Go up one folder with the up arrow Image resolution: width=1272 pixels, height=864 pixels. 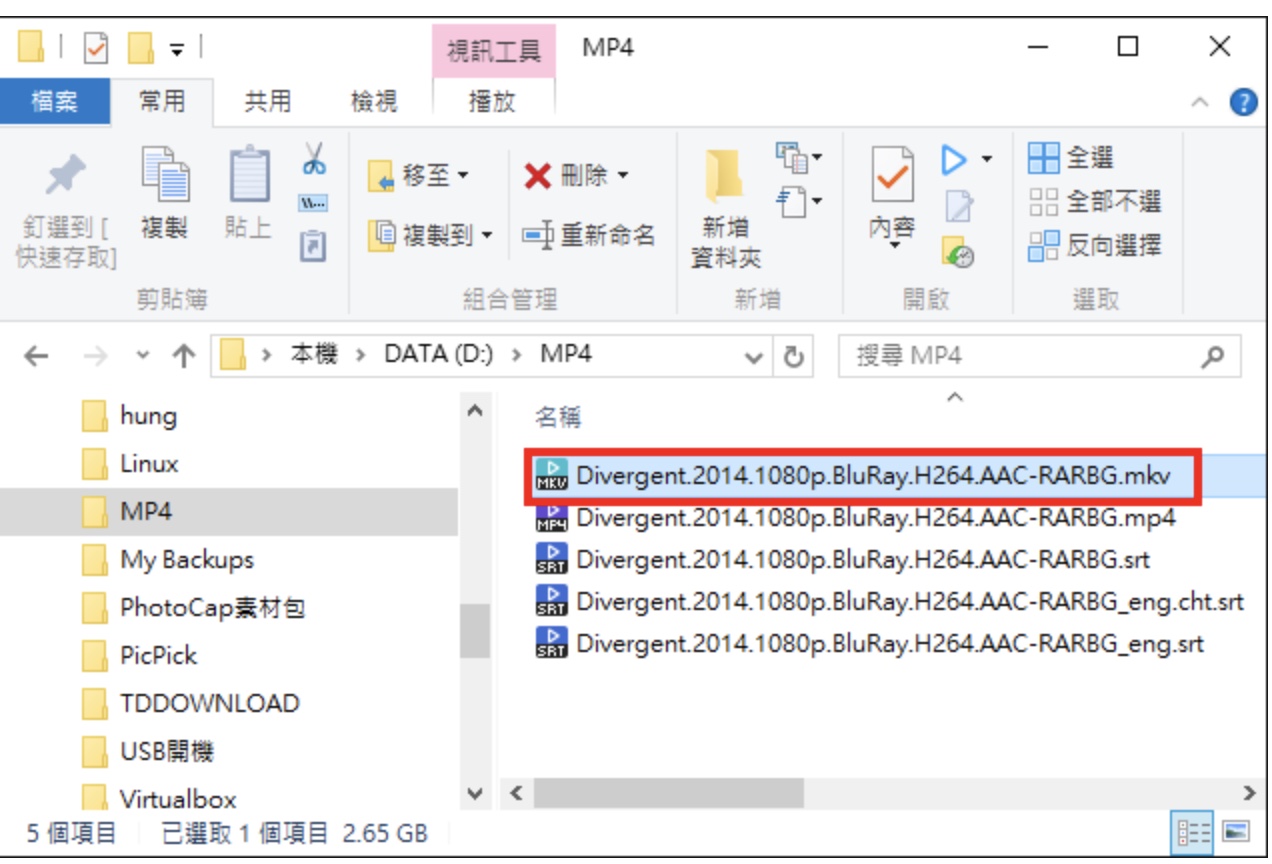(x=183, y=357)
